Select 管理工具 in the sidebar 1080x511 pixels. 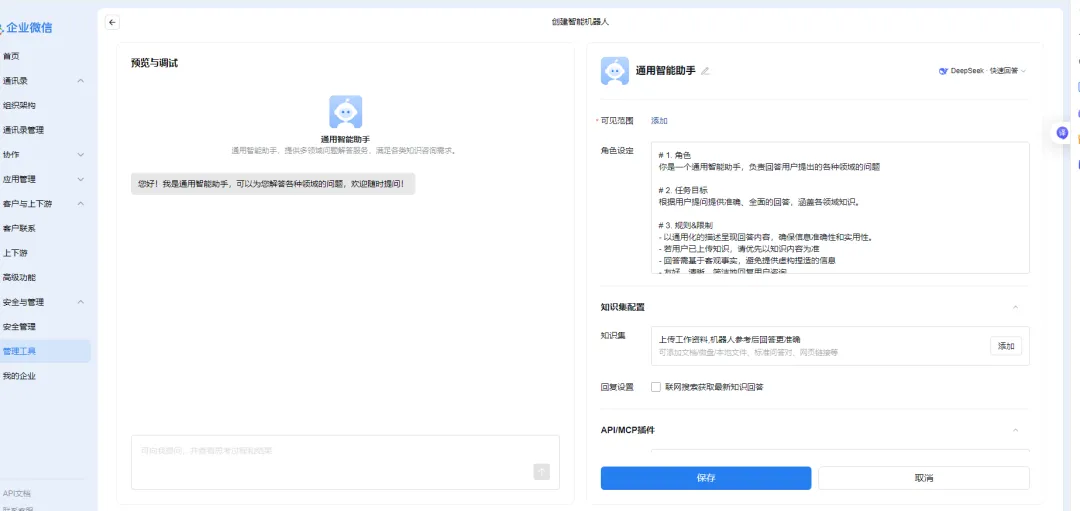coord(45,351)
